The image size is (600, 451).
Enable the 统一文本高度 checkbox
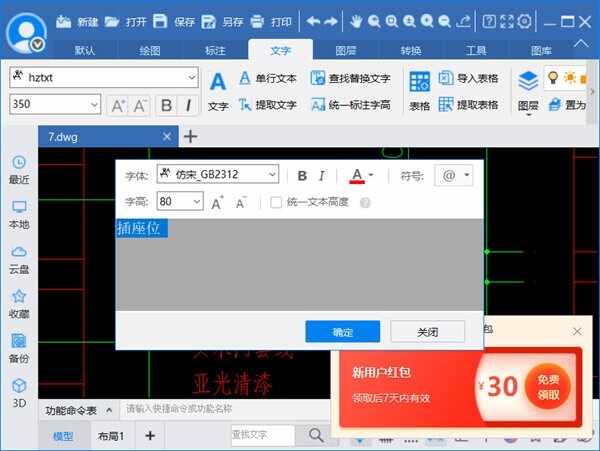point(276,202)
